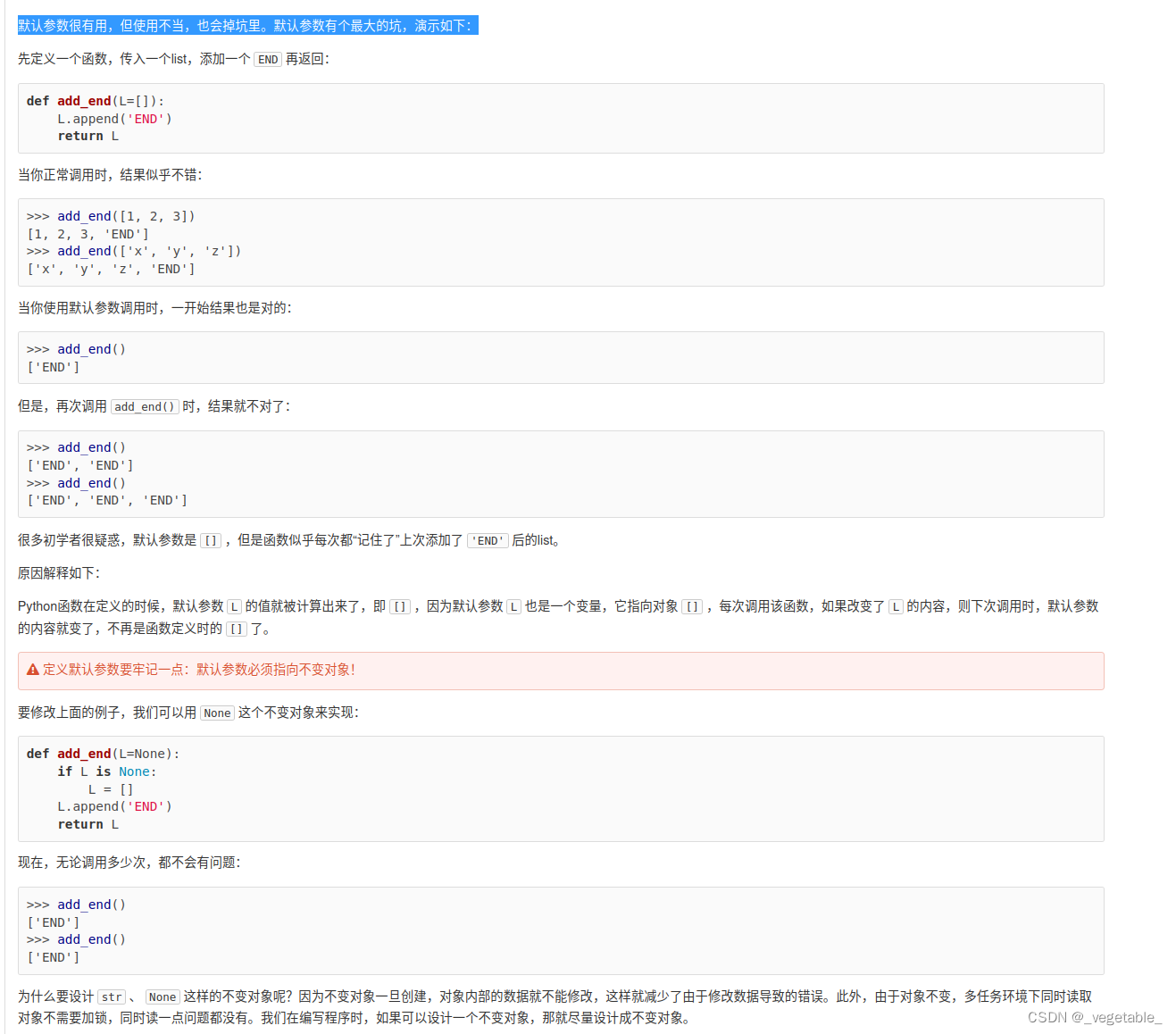Click the final line starting with 对象不需要加锁
Screen dimensions: 1176x1034
tap(354, 1018)
